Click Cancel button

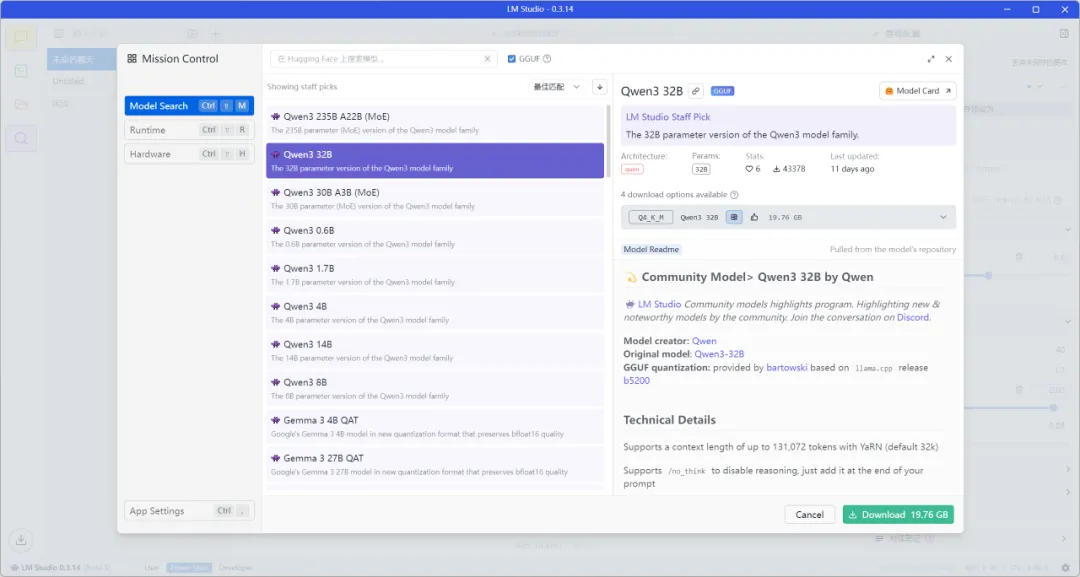point(809,514)
